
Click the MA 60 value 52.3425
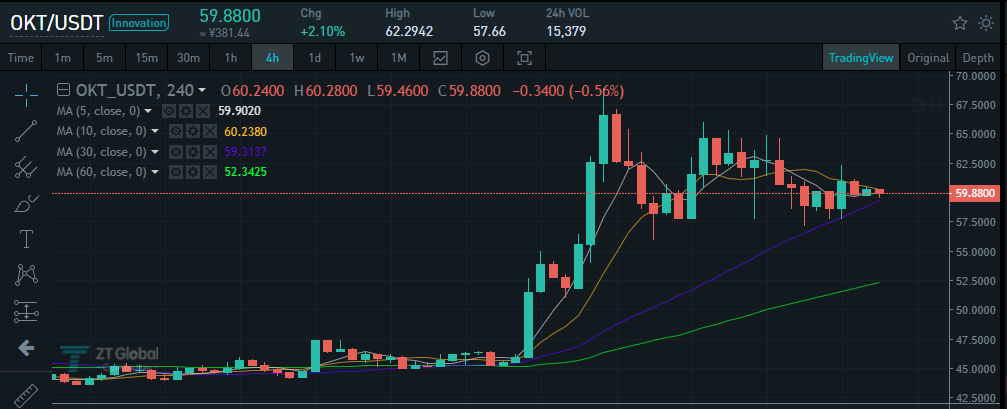[x=245, y=172]
